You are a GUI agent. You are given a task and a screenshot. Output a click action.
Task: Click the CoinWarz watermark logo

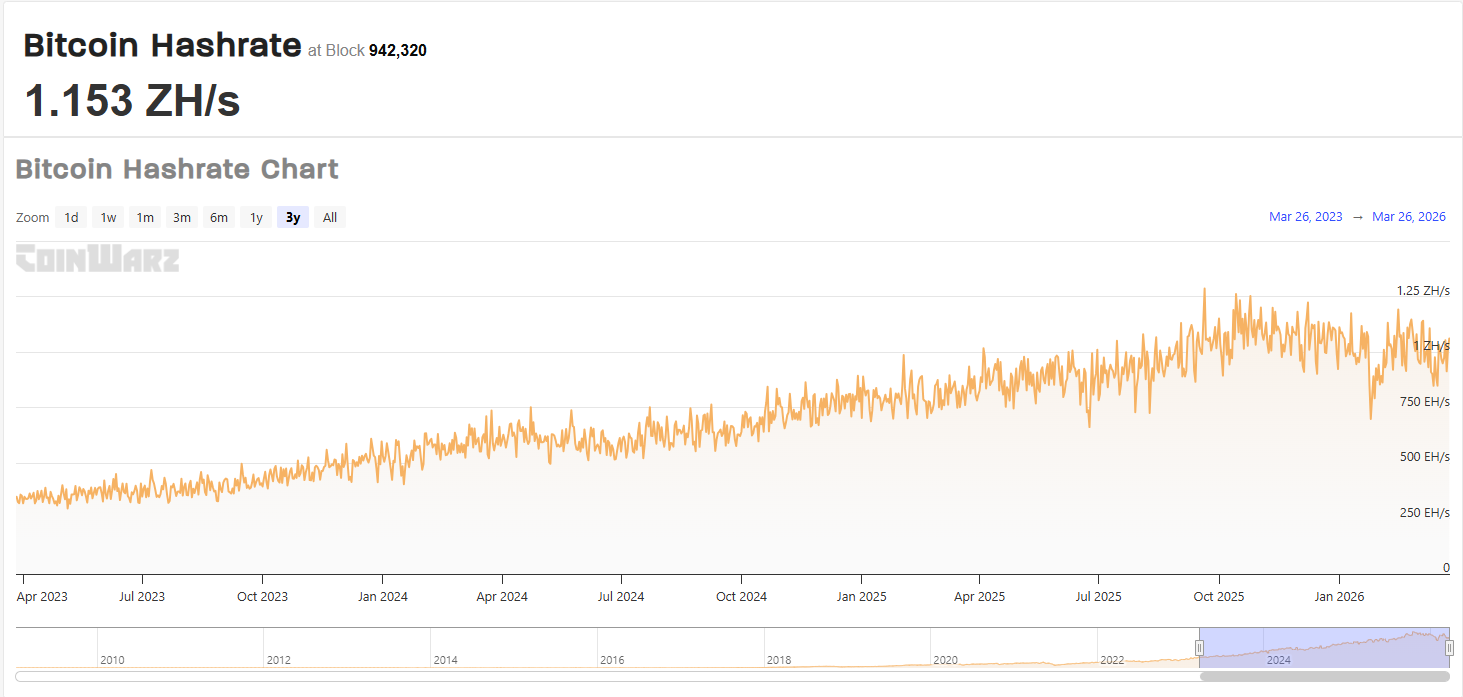(97, 259)
